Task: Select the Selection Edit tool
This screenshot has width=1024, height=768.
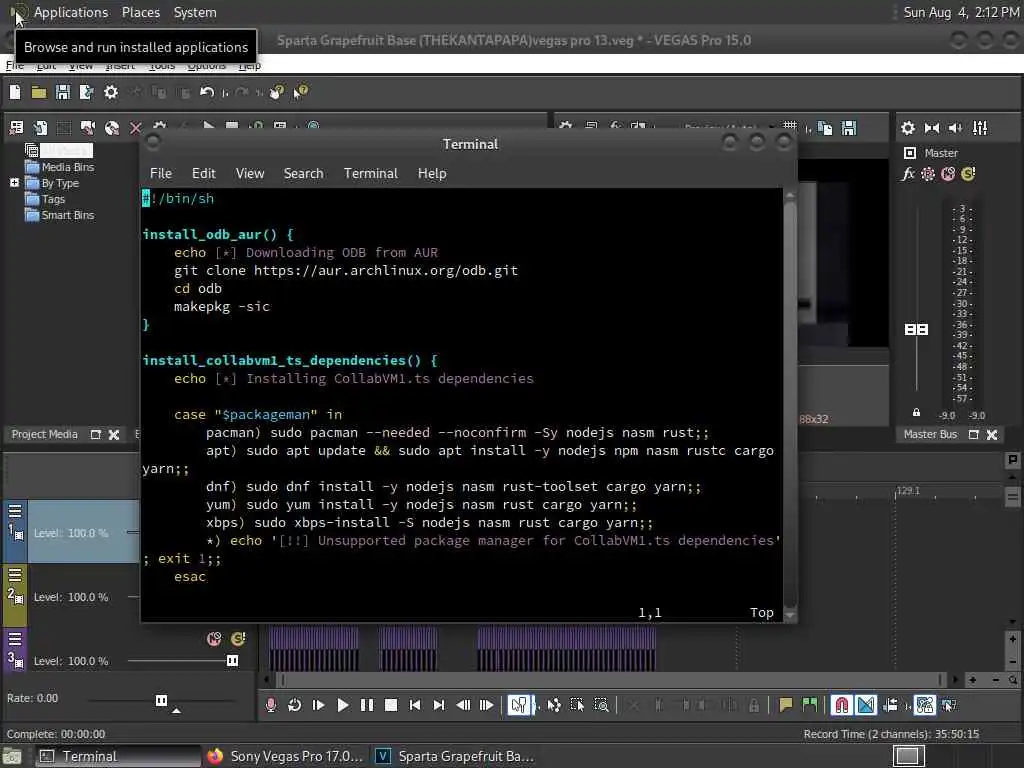Action: (577, 705)
